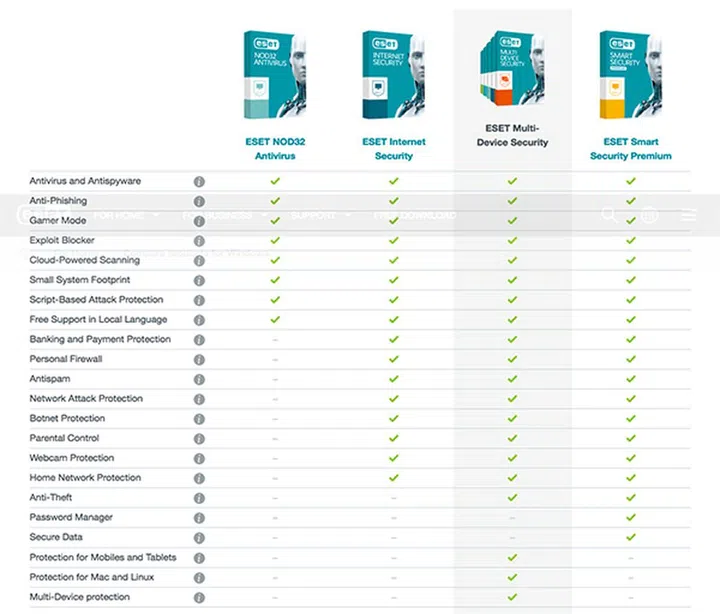
Task: Click info icon for Anti-Theft
Action: [x=199, y=498]
